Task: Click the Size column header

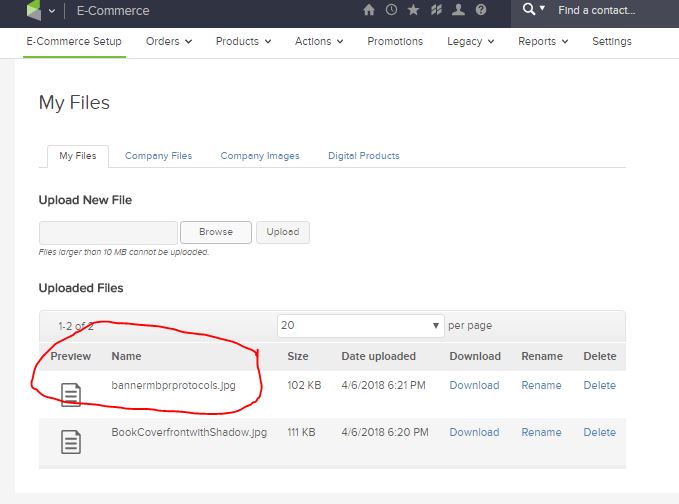Action: point(298,356)
